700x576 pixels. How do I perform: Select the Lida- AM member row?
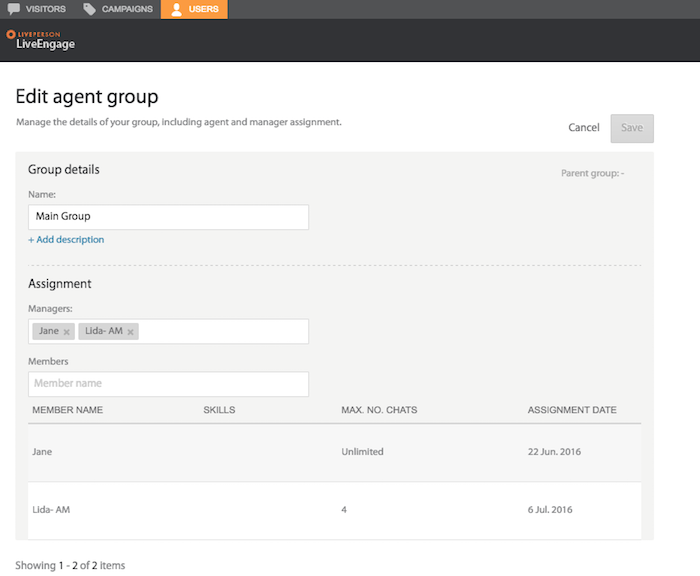pyautogui.click(x=334, y=510)
